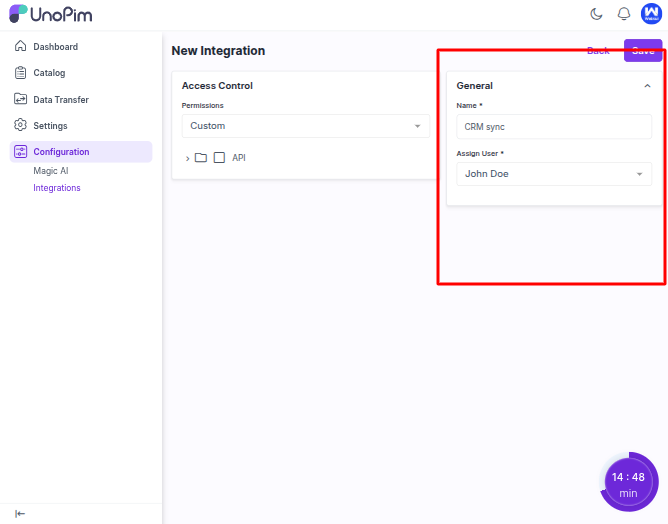668x524 pixels.
Task: Expand the API tree node
Action: 187,158
